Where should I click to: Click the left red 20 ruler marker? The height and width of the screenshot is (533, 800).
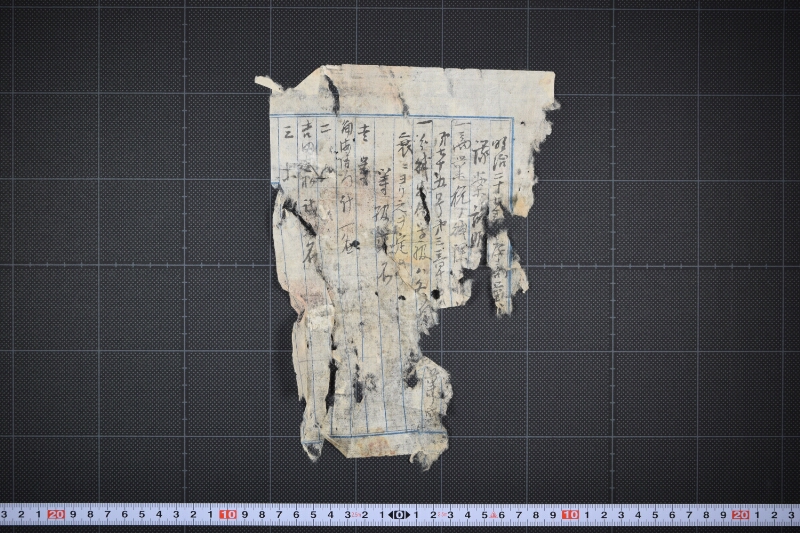tap(56, 514)
